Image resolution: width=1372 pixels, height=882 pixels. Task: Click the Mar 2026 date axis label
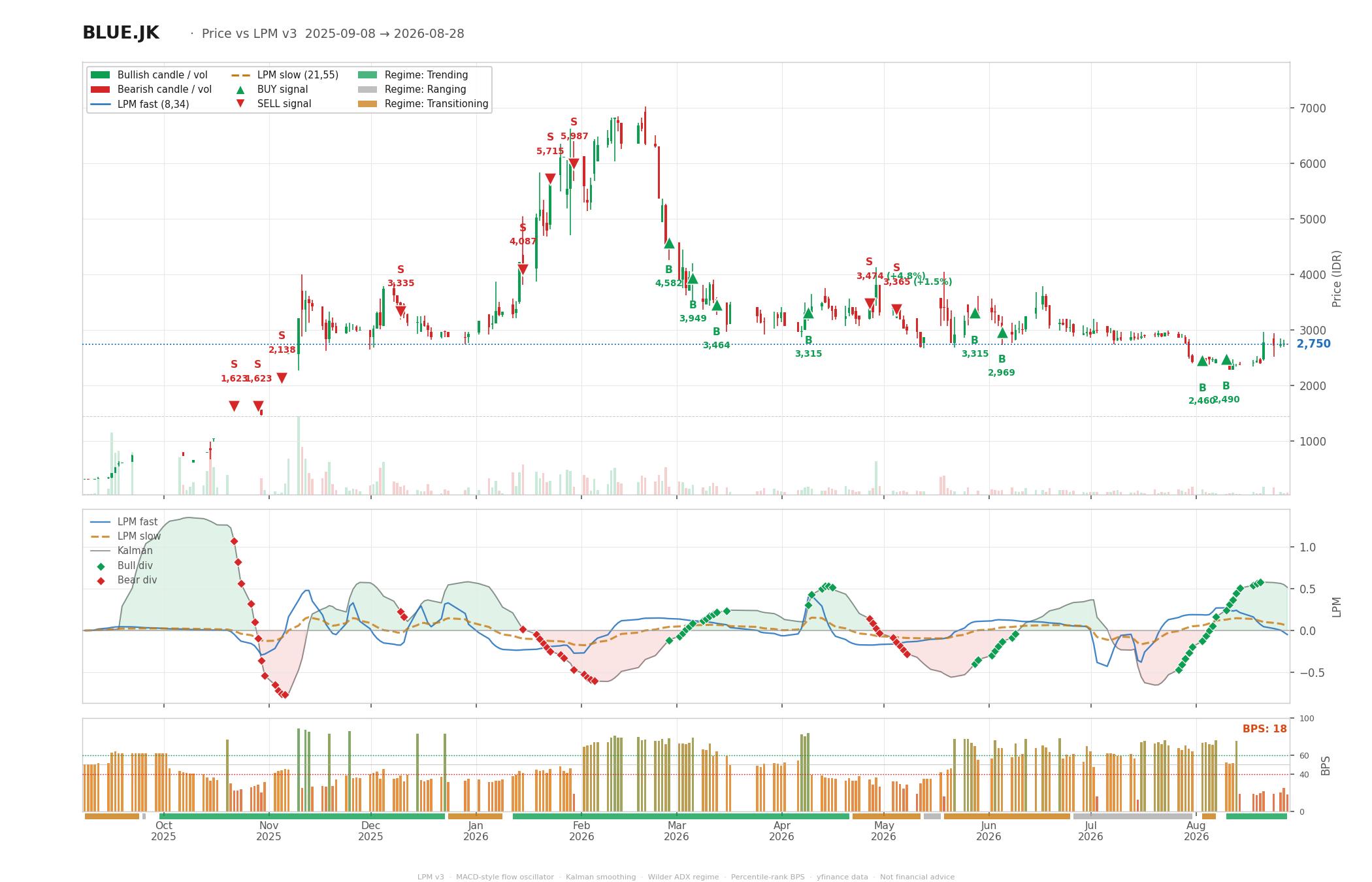click(676, 831)
